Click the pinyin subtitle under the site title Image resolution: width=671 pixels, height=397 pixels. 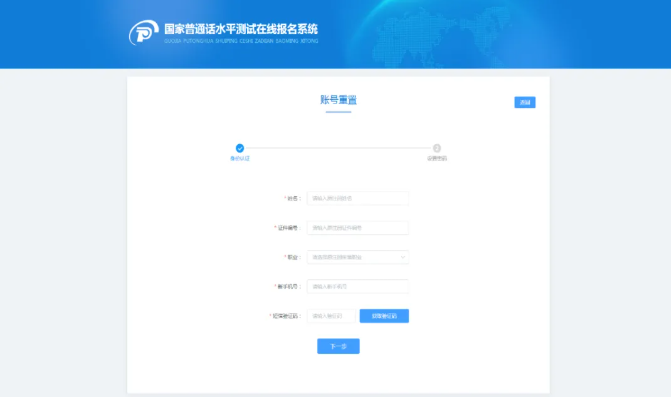241,41
